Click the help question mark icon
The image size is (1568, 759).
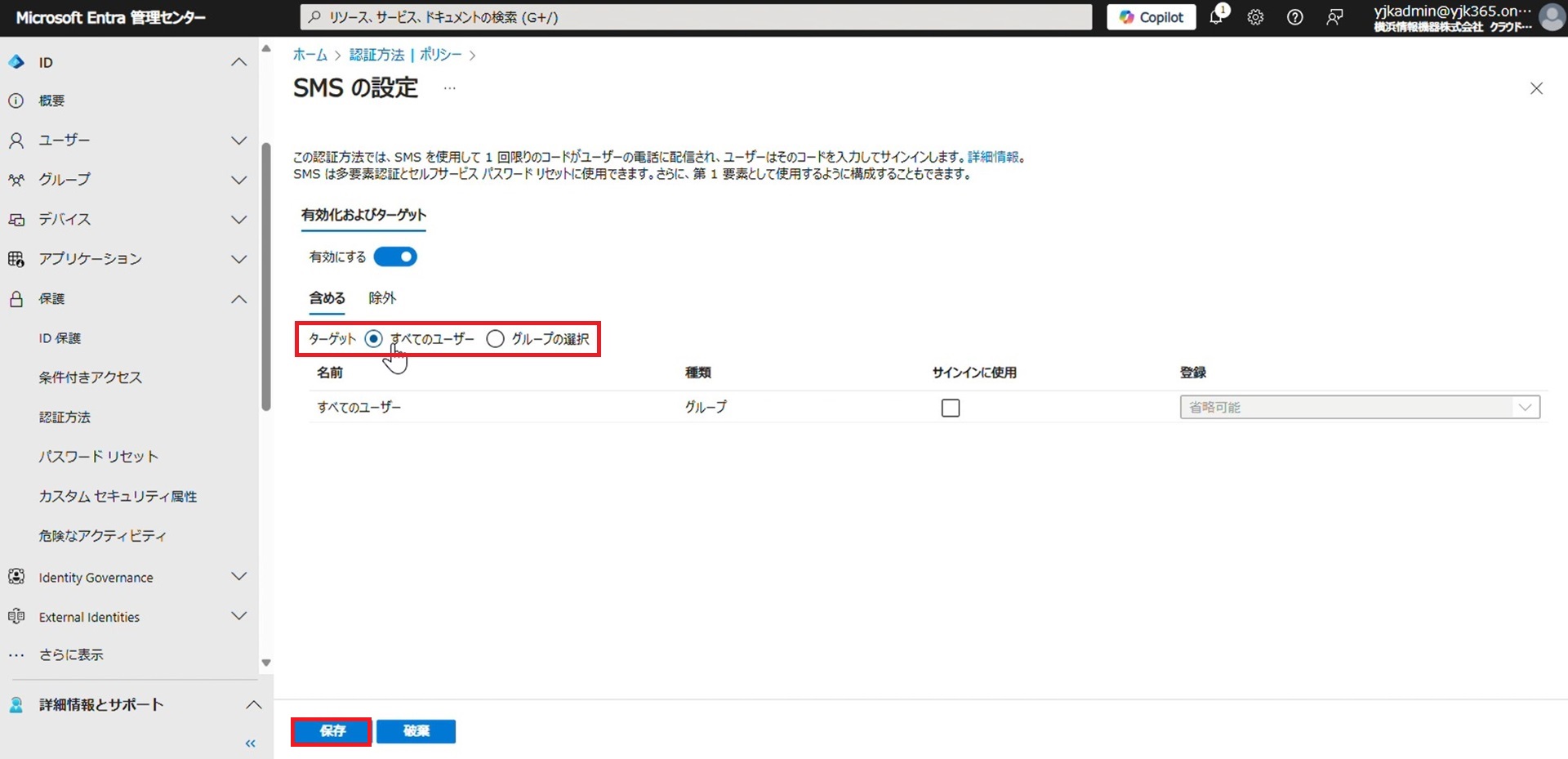pyautogui.click(x=1294, y=17)
